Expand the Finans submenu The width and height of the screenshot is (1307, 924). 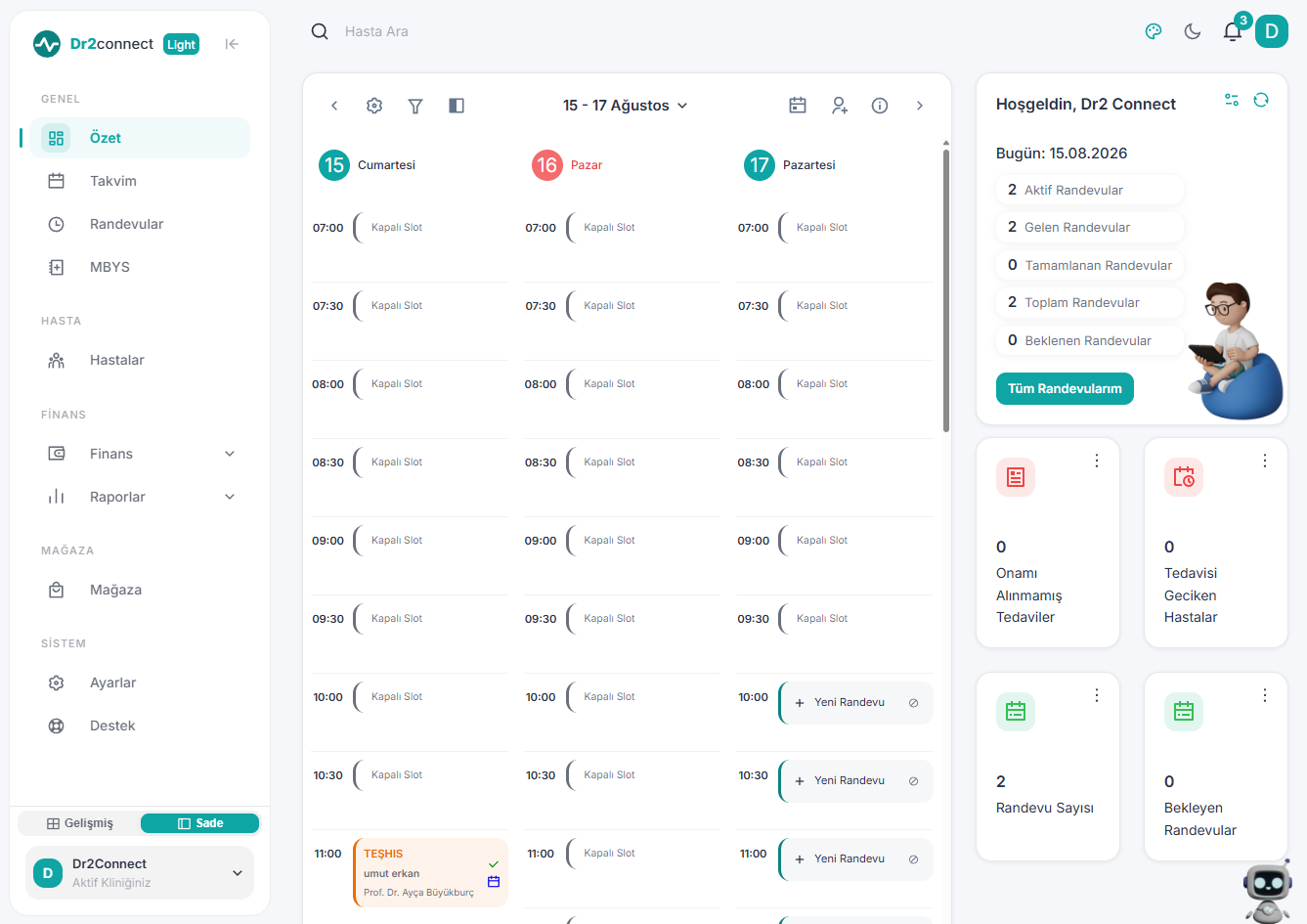pyautogui.click(x=140, y=454)
